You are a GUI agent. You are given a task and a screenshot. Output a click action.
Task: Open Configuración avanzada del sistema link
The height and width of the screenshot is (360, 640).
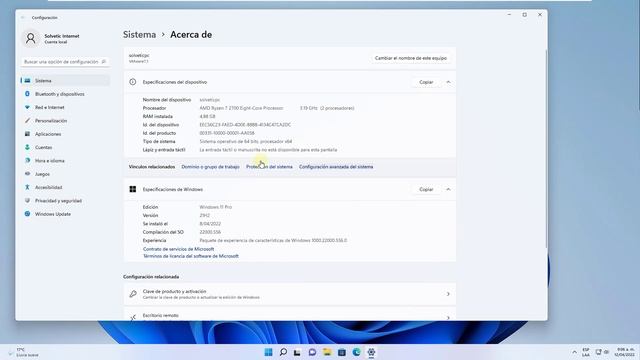click(336, 167)
